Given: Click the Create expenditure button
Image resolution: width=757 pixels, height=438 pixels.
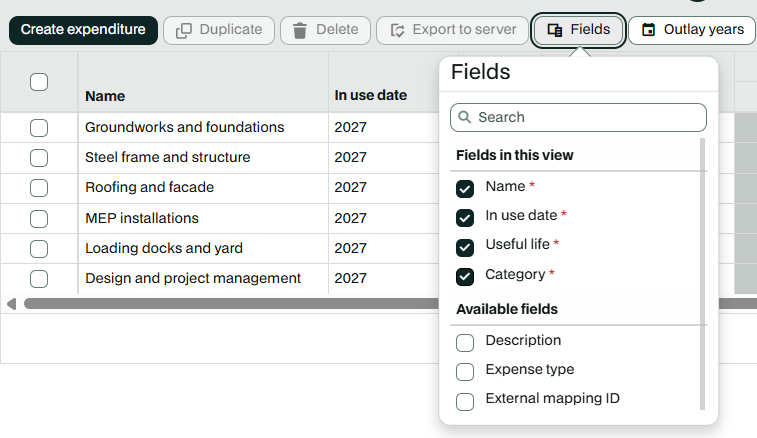Looking at the screenshot, I should click(x=83, y=30).
